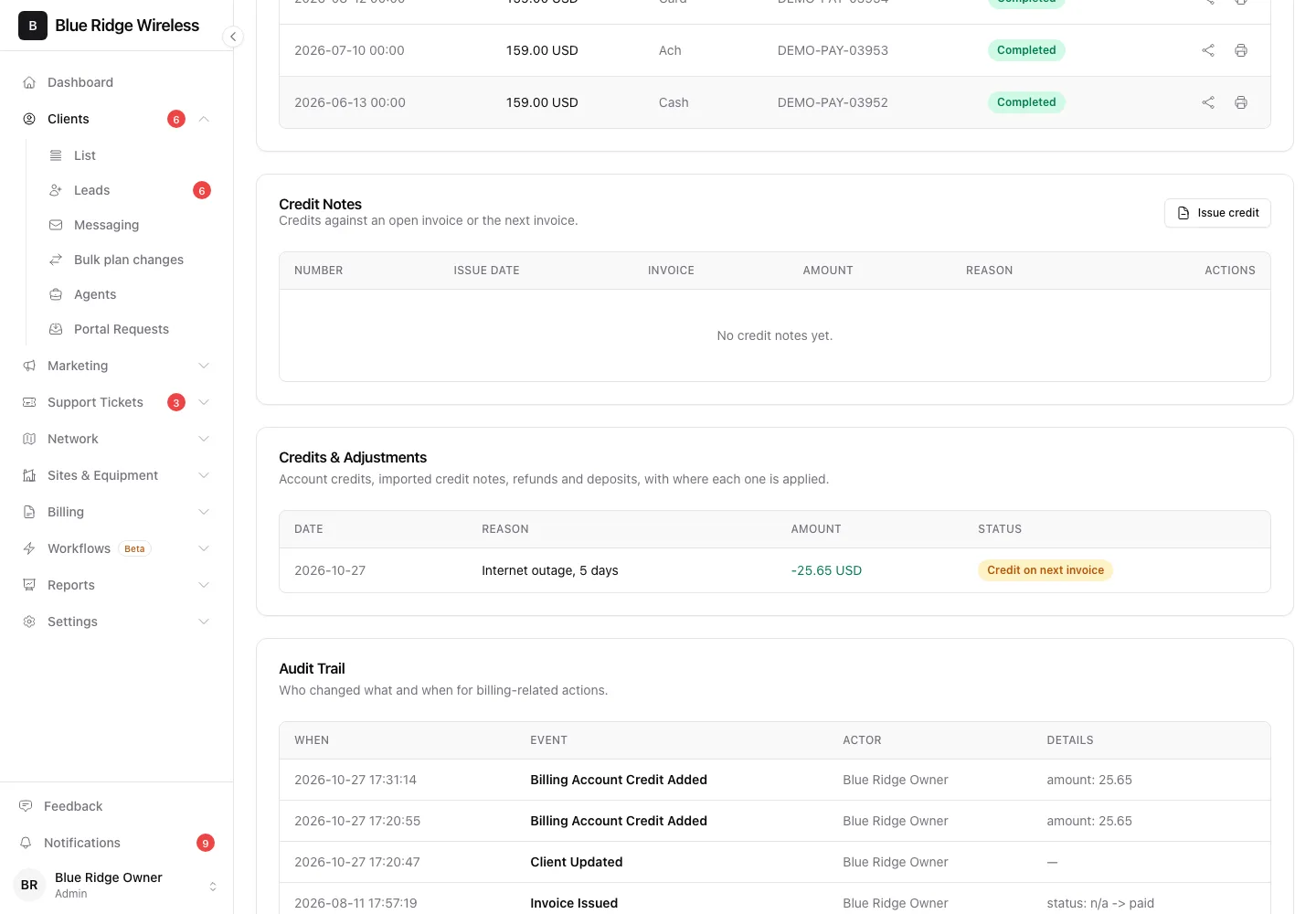The width and height of the screenshot is (1316, 914).
Task: Click the 'Invoice Issued' audit event
Action: 574,903
